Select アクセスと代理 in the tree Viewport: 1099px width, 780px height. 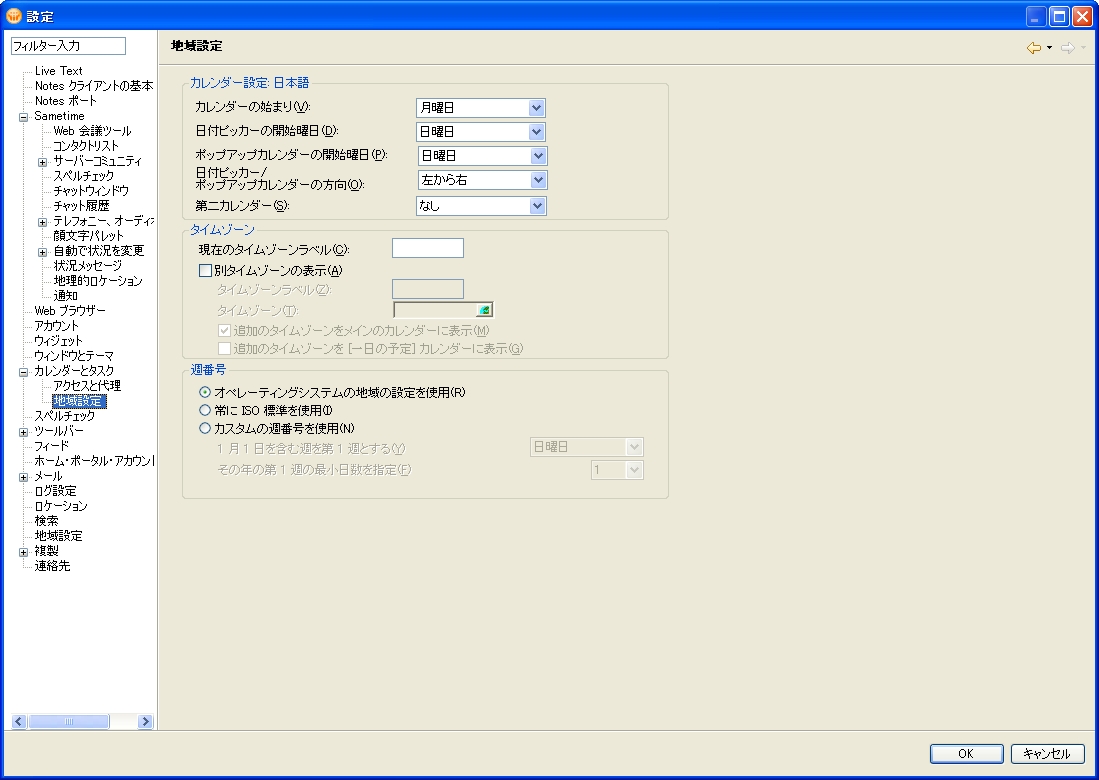[x=87, y=386]
